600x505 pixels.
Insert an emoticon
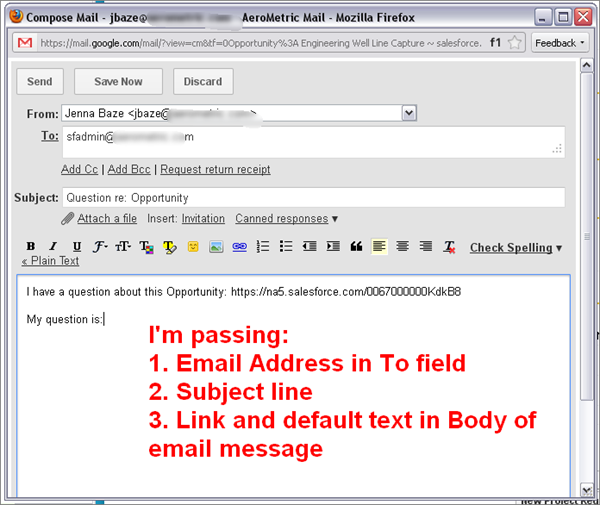pos(193,247)
